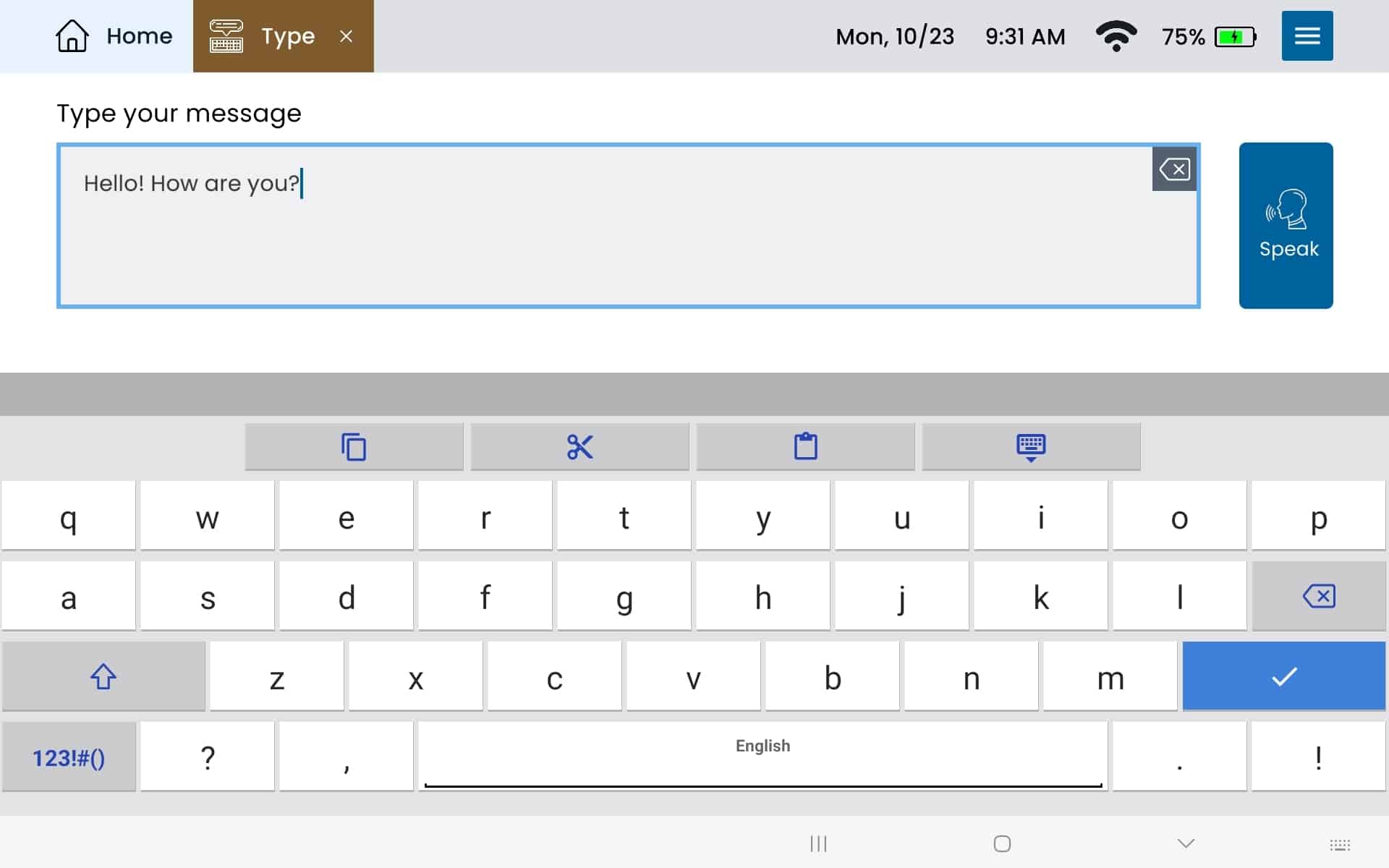Open recent apps from navigation bar
The width and height of the screenshot is (1389, 868).
[x=818, y=843]
